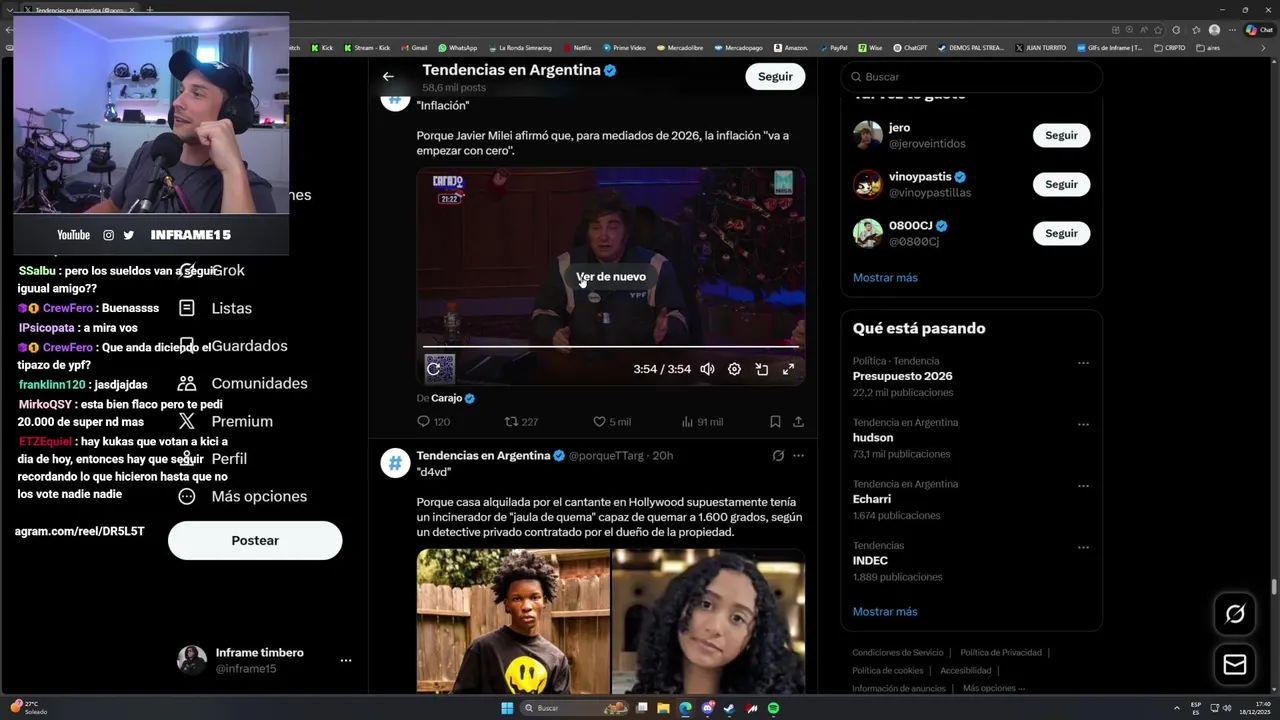Mute the video using the speaker icon

[x=707, y=369]
